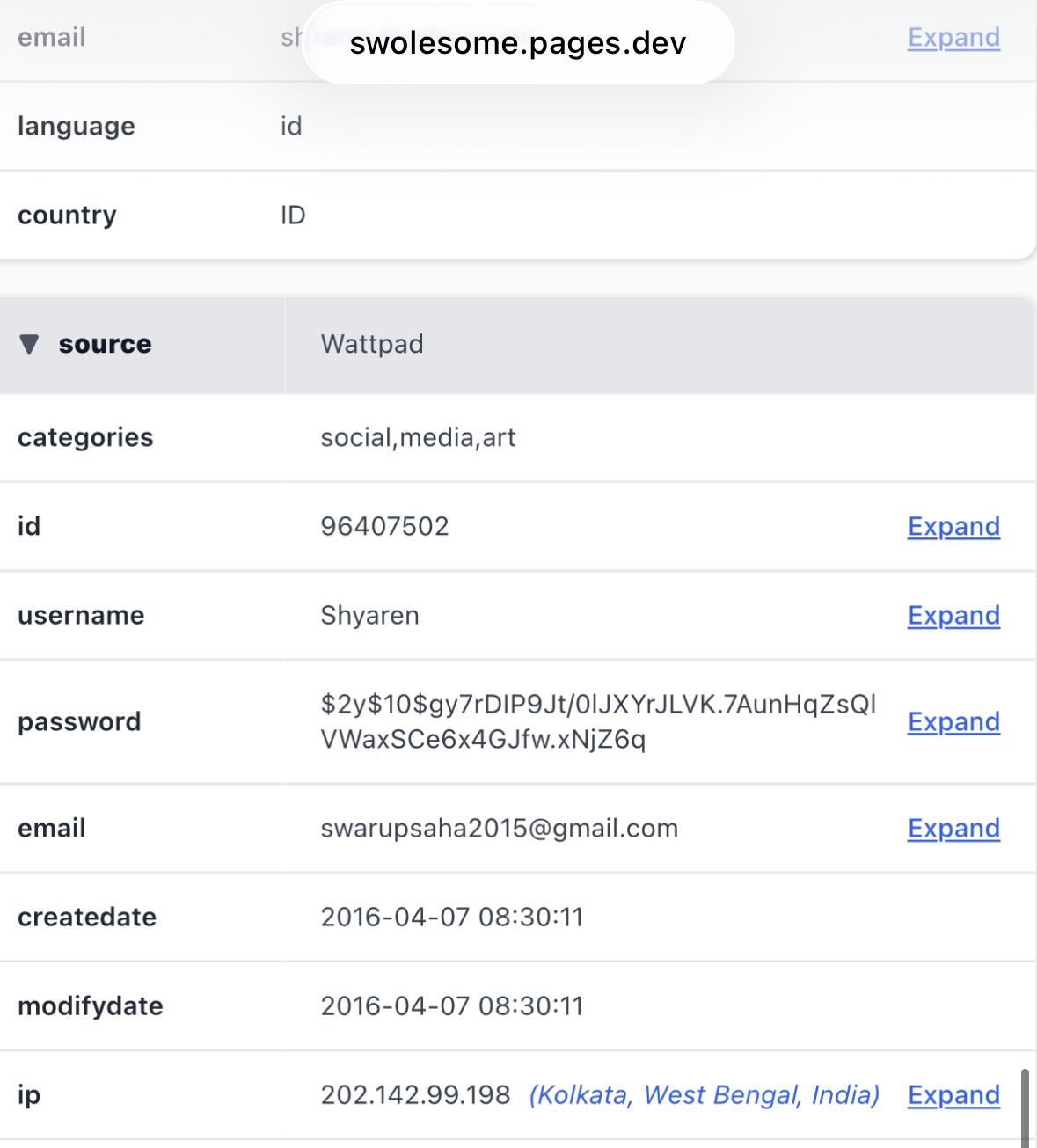
Task: Click the page scrollbar thumb
Action: click(x=1024, y=1107)
